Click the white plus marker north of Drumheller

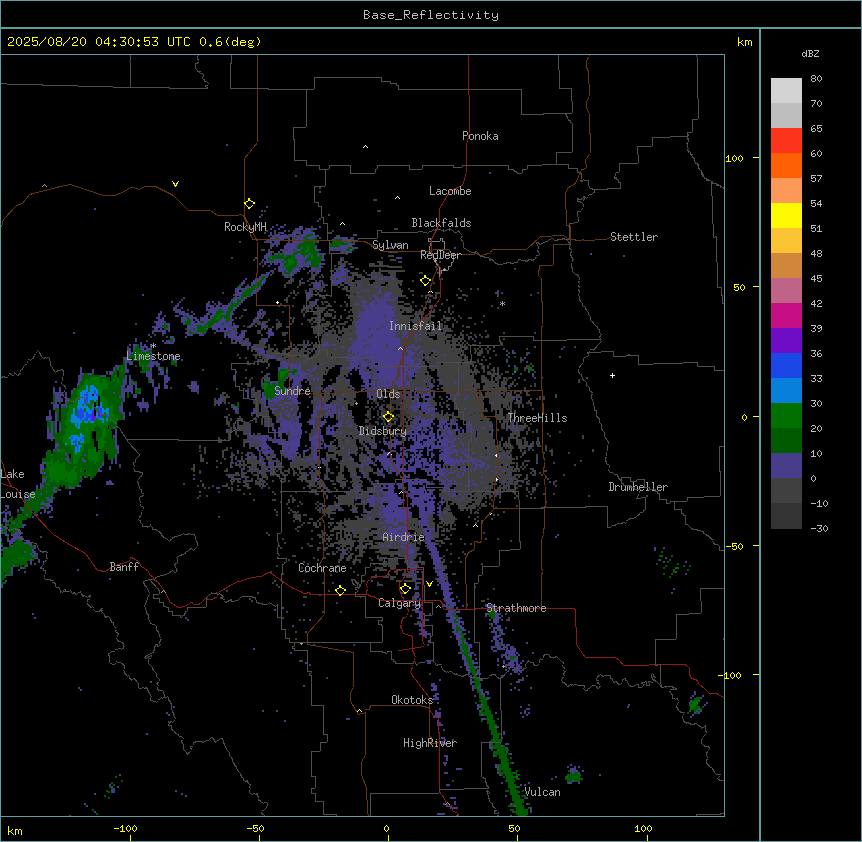(612, 375)
